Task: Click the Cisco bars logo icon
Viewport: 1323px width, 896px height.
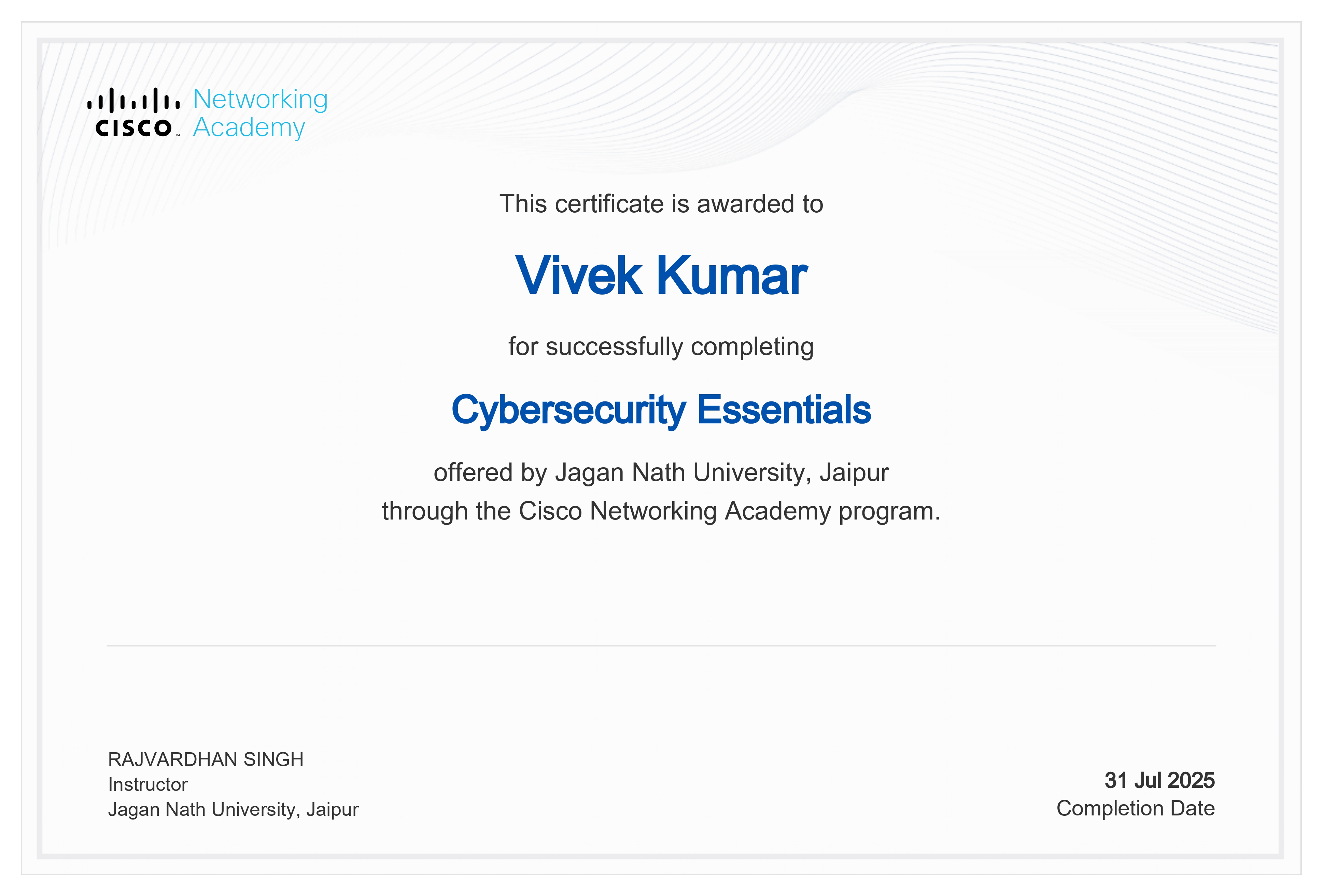Action: (x=133, y=100)
